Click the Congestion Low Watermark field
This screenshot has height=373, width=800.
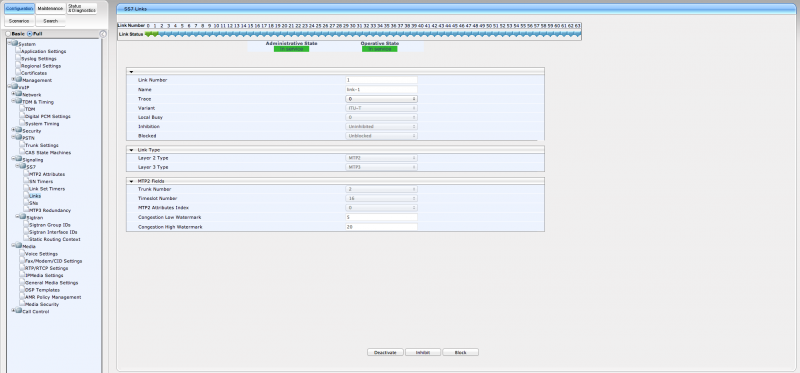pyautogui.click(x=382, y=217)
